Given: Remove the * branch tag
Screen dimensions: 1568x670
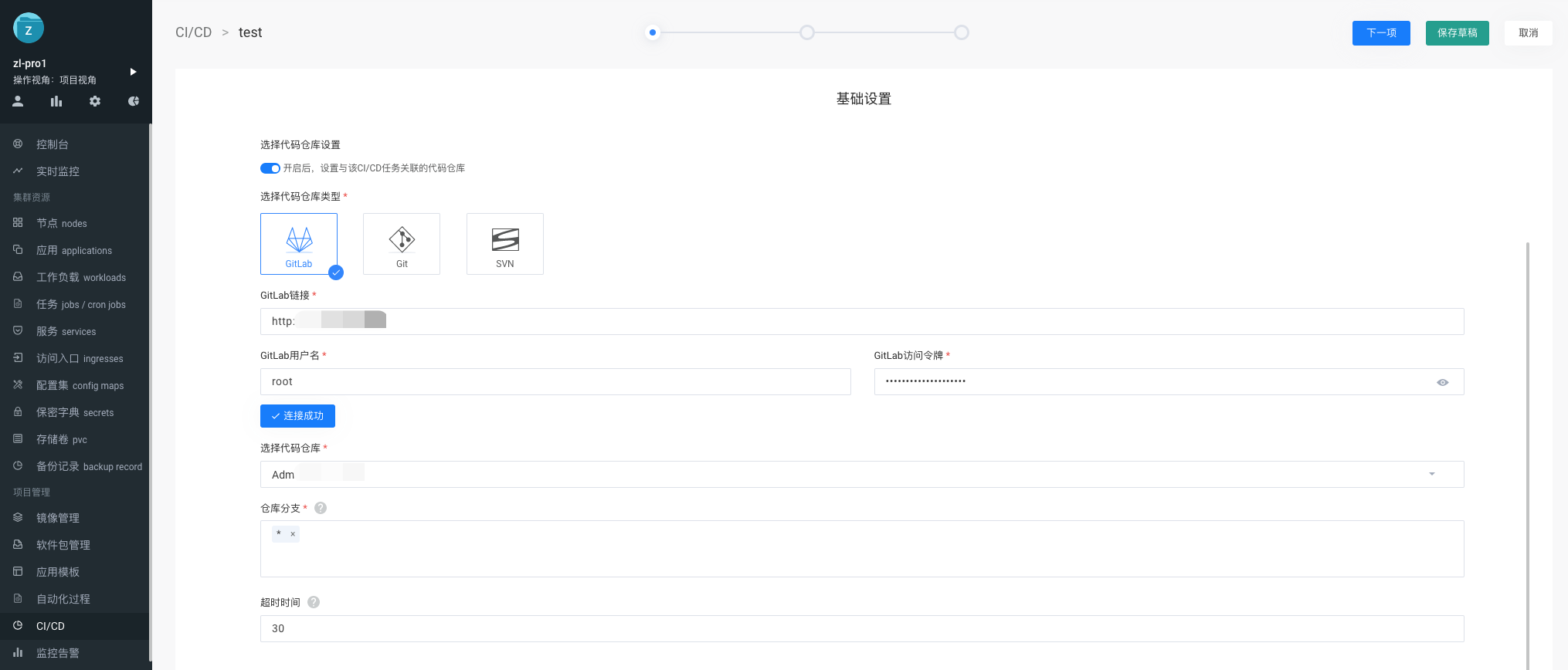Looking at the screenshot, I should (x=293, y=534).
